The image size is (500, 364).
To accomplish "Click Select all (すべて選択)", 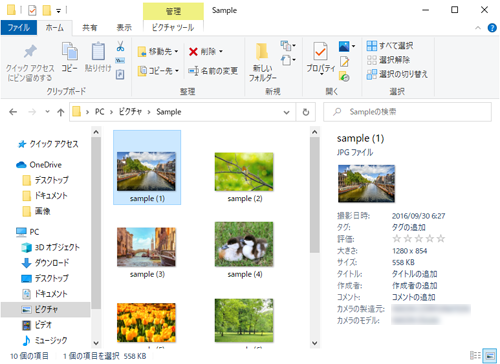I will [390, 46].
